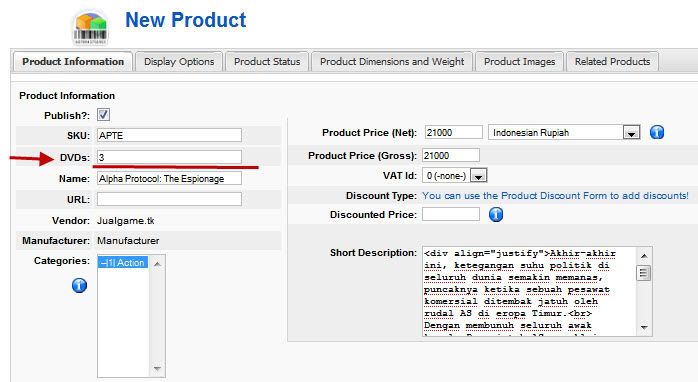Click the Short Description scrollbar thumb

point(644,272)
